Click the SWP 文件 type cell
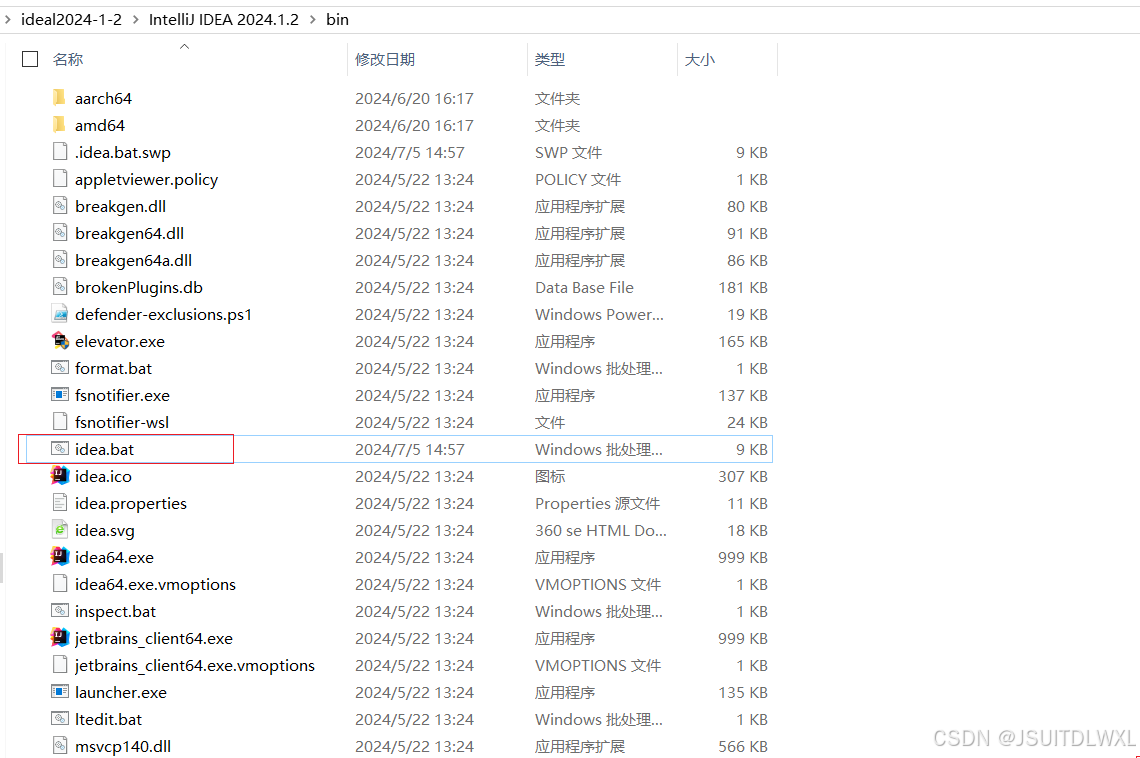1140x758 pixels. tap(568, 152)
